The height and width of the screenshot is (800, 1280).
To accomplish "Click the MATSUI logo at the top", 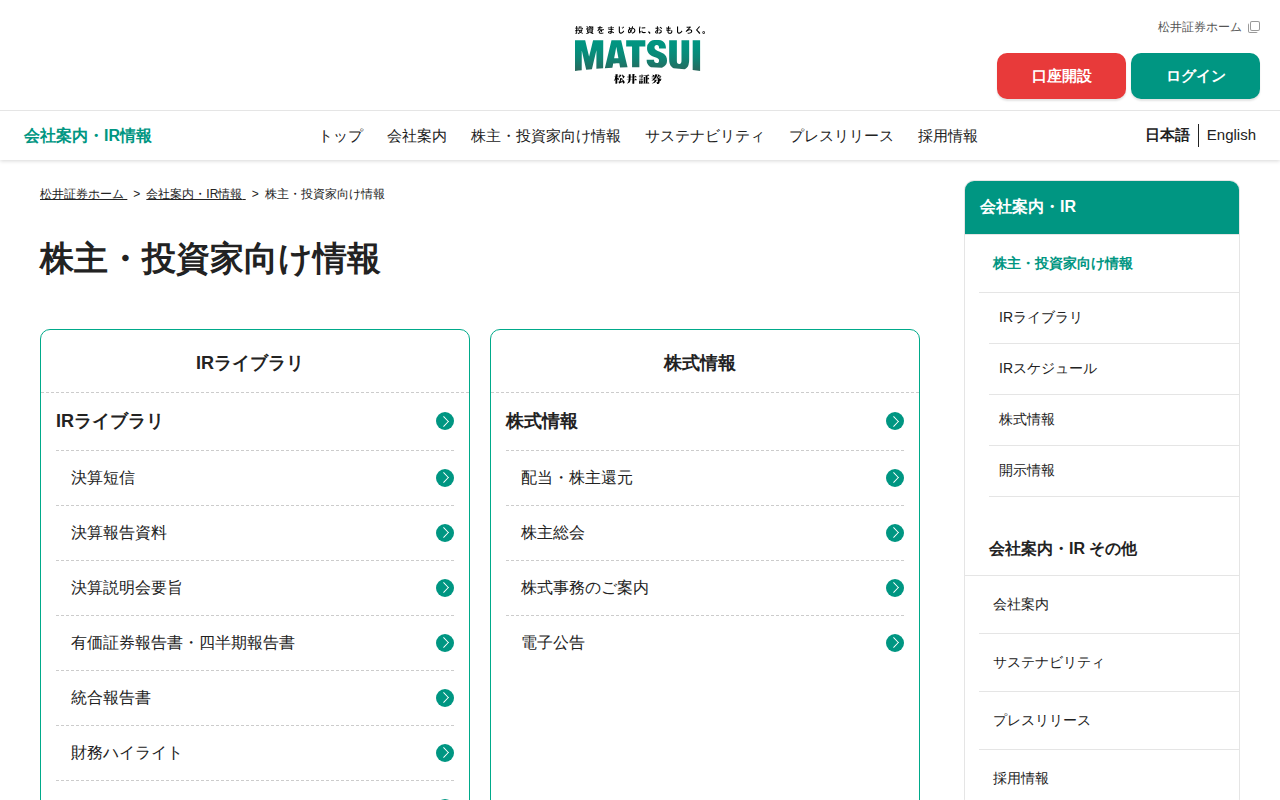I will pos(639,55).
